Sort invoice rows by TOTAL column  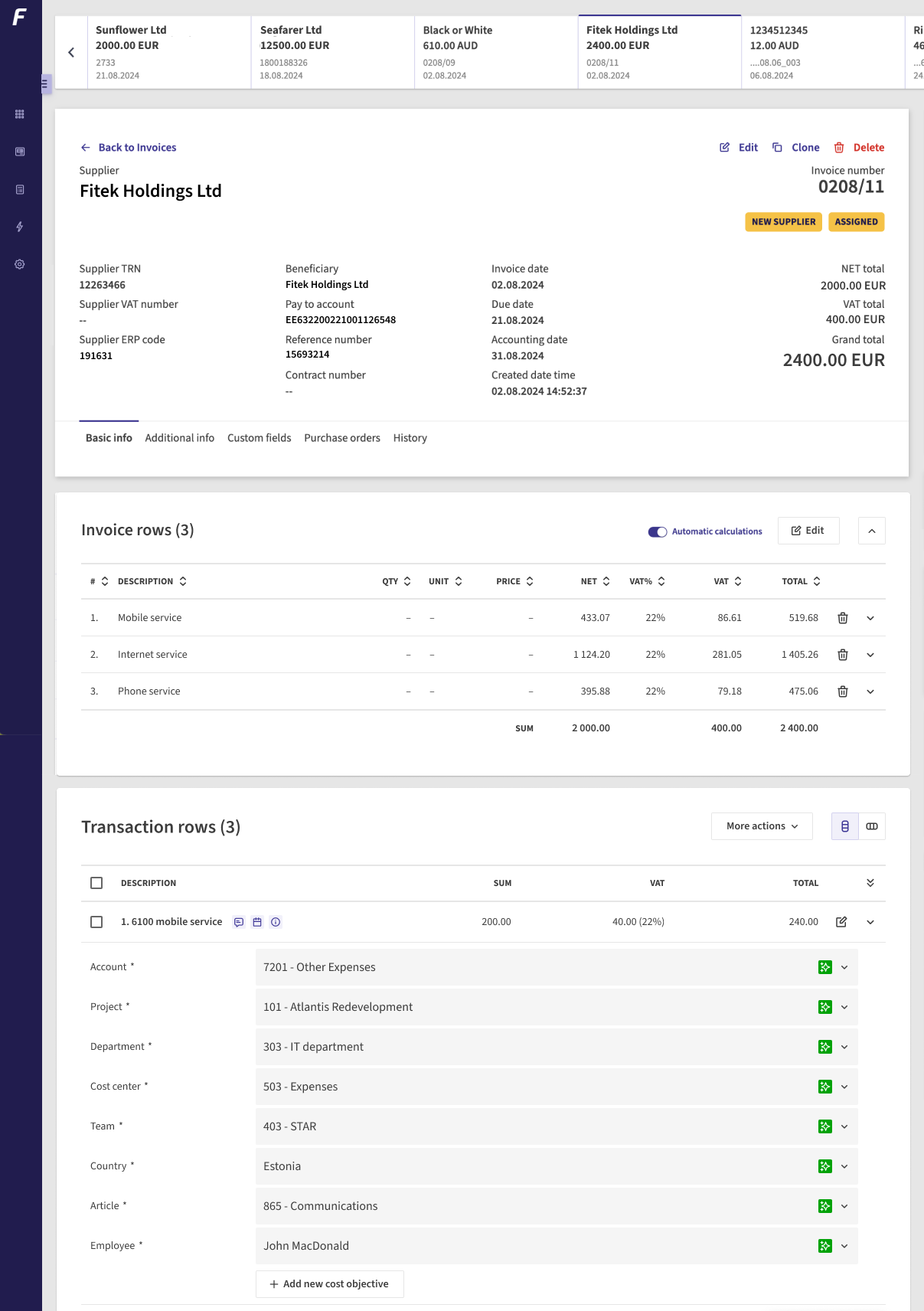802,581
